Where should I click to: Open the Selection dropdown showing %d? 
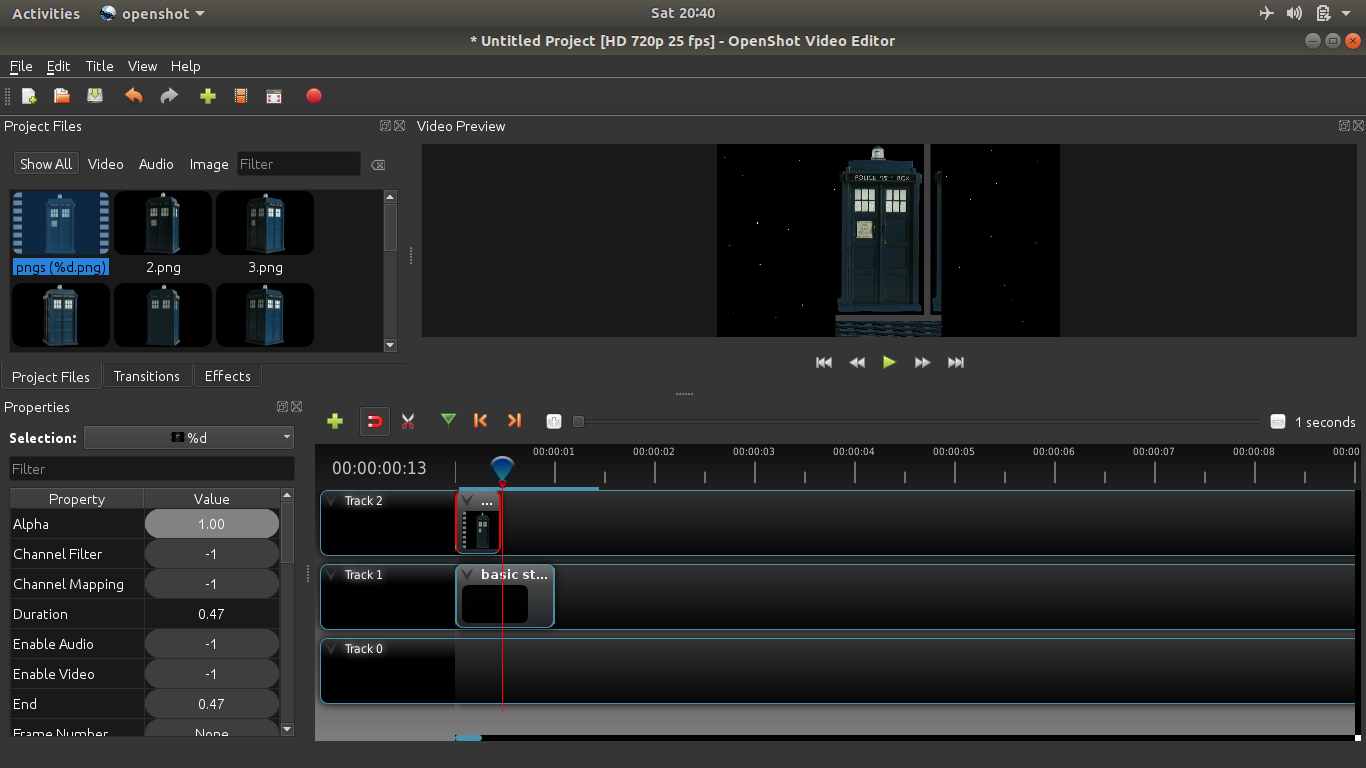(x=189, y=438)
